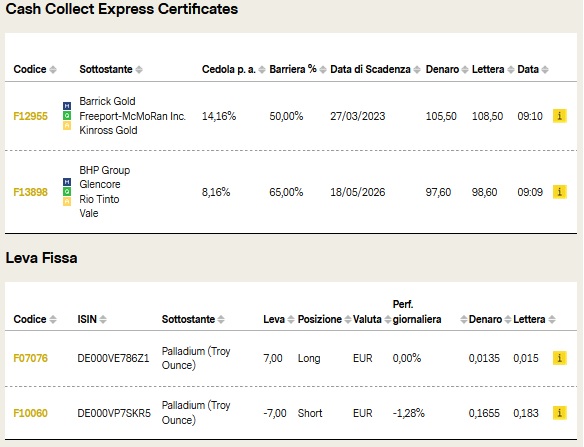Click Freeport-McMoRan Inc. underlying name
This screenshot has width=584, height=447.
[133, 116]
